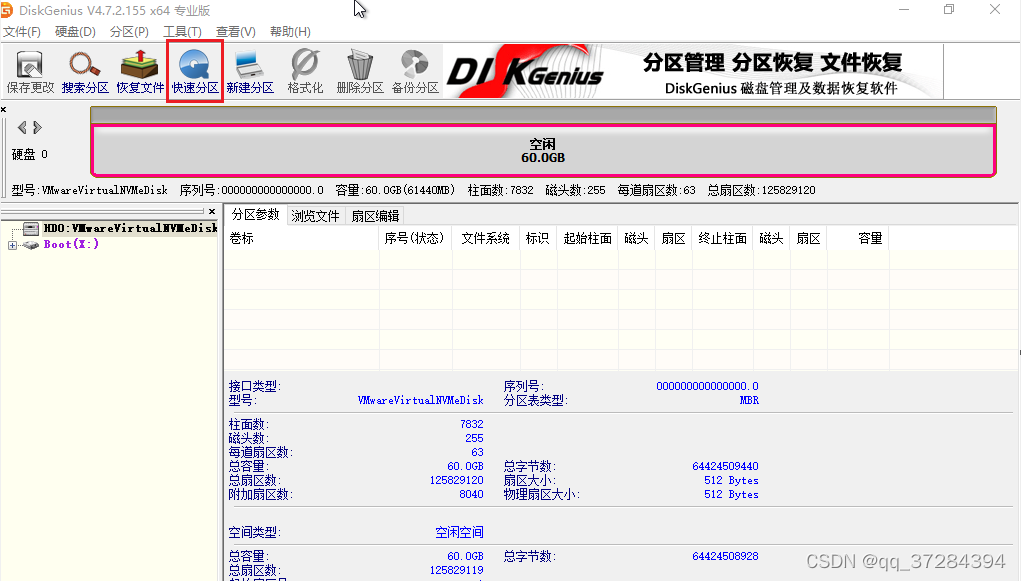Click the 文件系统 column header
Screen dimensions: 1021x581
[486, 238]
